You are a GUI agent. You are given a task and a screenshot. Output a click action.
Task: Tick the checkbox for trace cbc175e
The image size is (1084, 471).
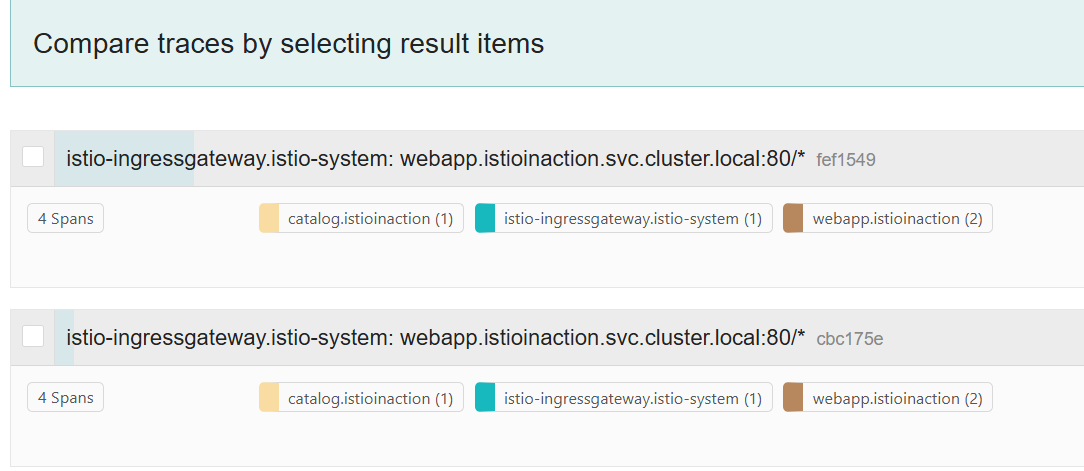[33, 336]
